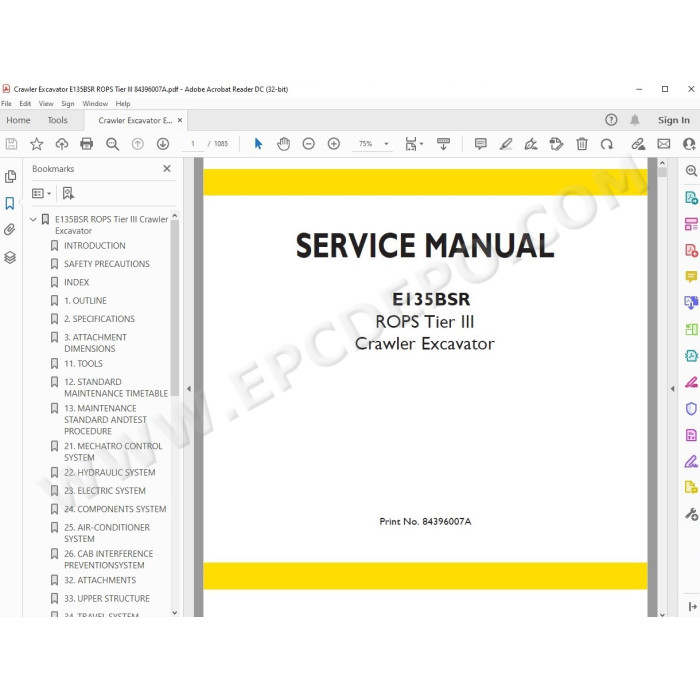Rotate the page clockwise icon
Screen dimensions: 700x700
pyautogui.click(x=607, y=144)
